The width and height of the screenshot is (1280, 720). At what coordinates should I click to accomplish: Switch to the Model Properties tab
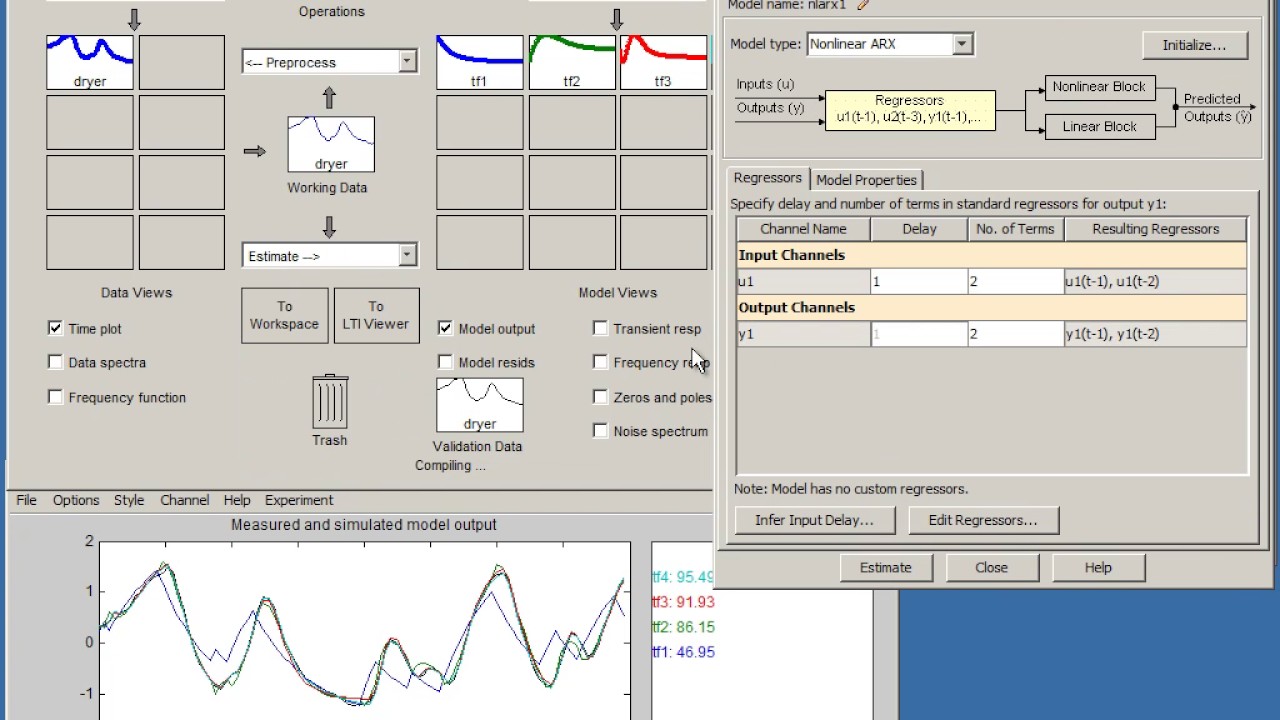[866, 180]
